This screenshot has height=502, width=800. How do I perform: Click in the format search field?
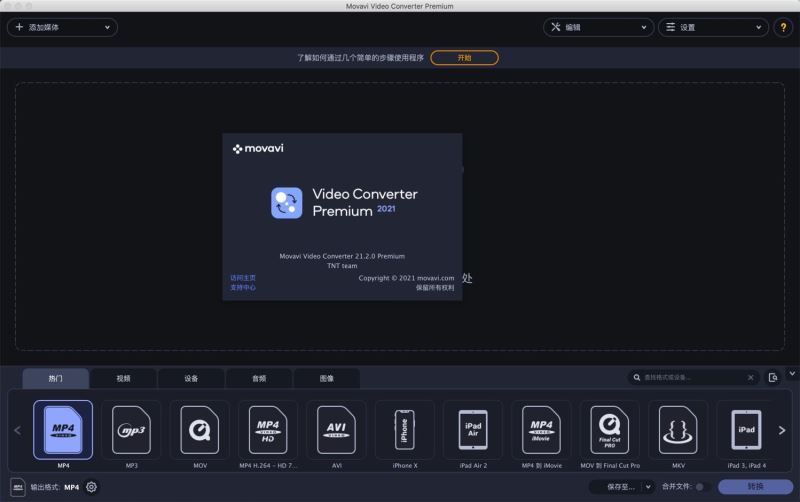tap(694, 378)
